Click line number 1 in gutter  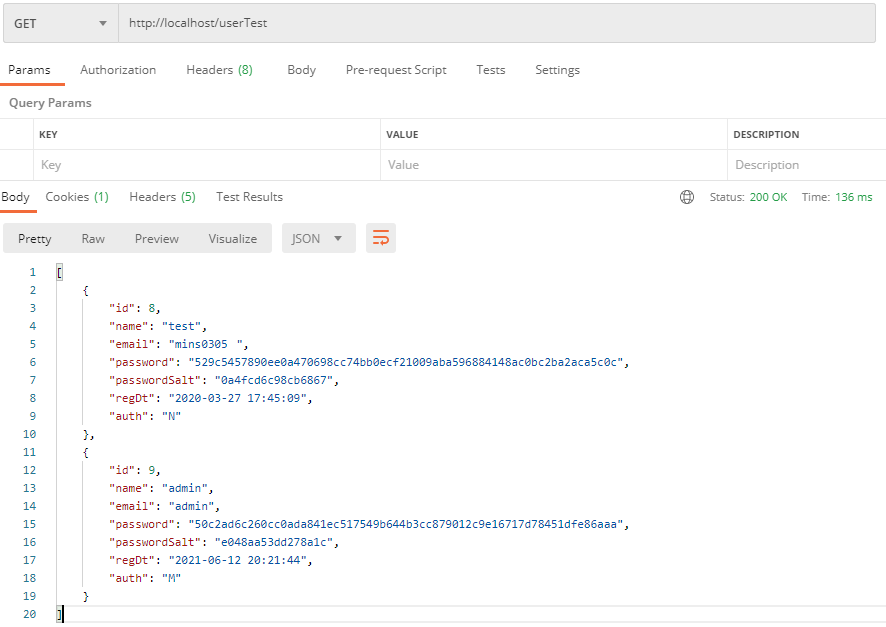pyautogui.click(x=33, y=272)
